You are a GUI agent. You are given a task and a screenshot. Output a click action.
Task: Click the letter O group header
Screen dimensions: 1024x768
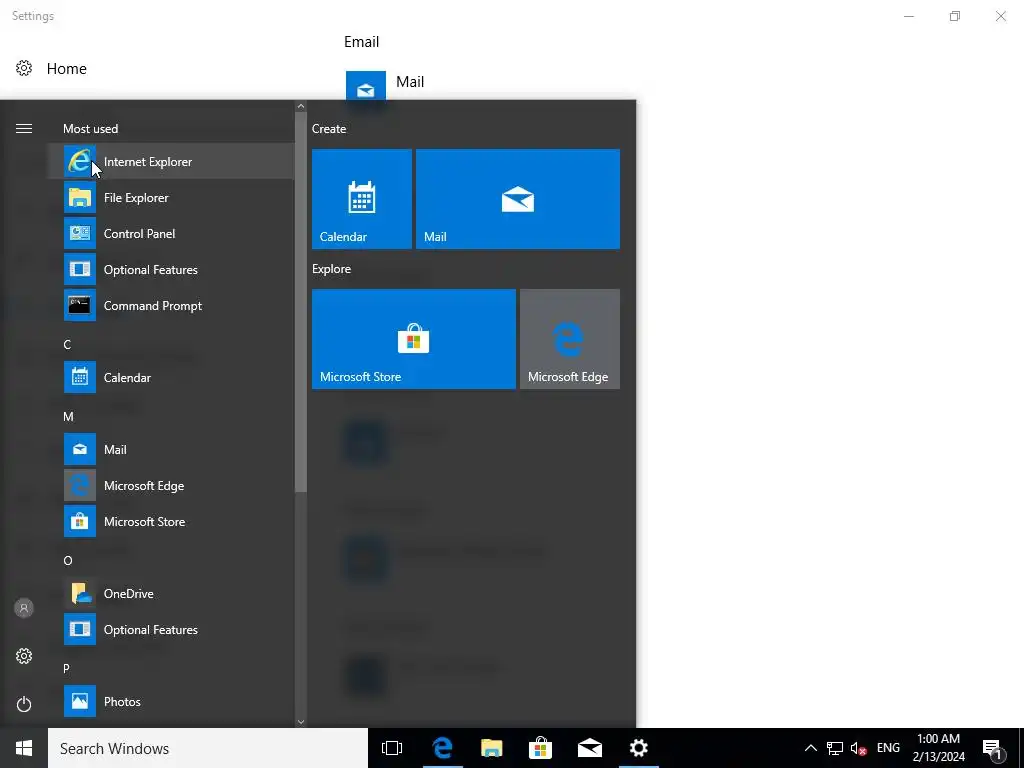pyautogui.click(x=68, y=560)
